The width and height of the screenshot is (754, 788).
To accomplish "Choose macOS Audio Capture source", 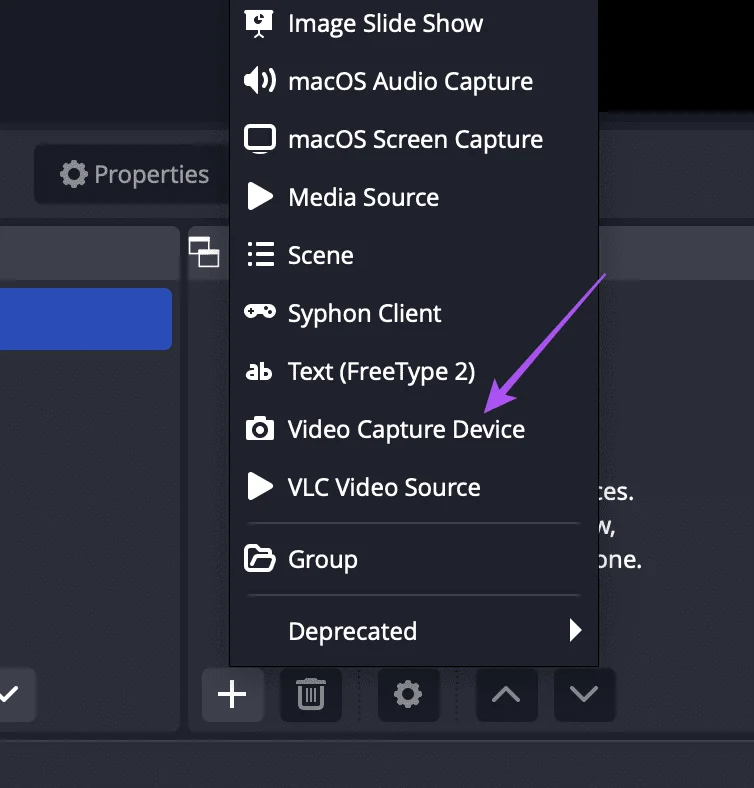I will pos(414,81).
